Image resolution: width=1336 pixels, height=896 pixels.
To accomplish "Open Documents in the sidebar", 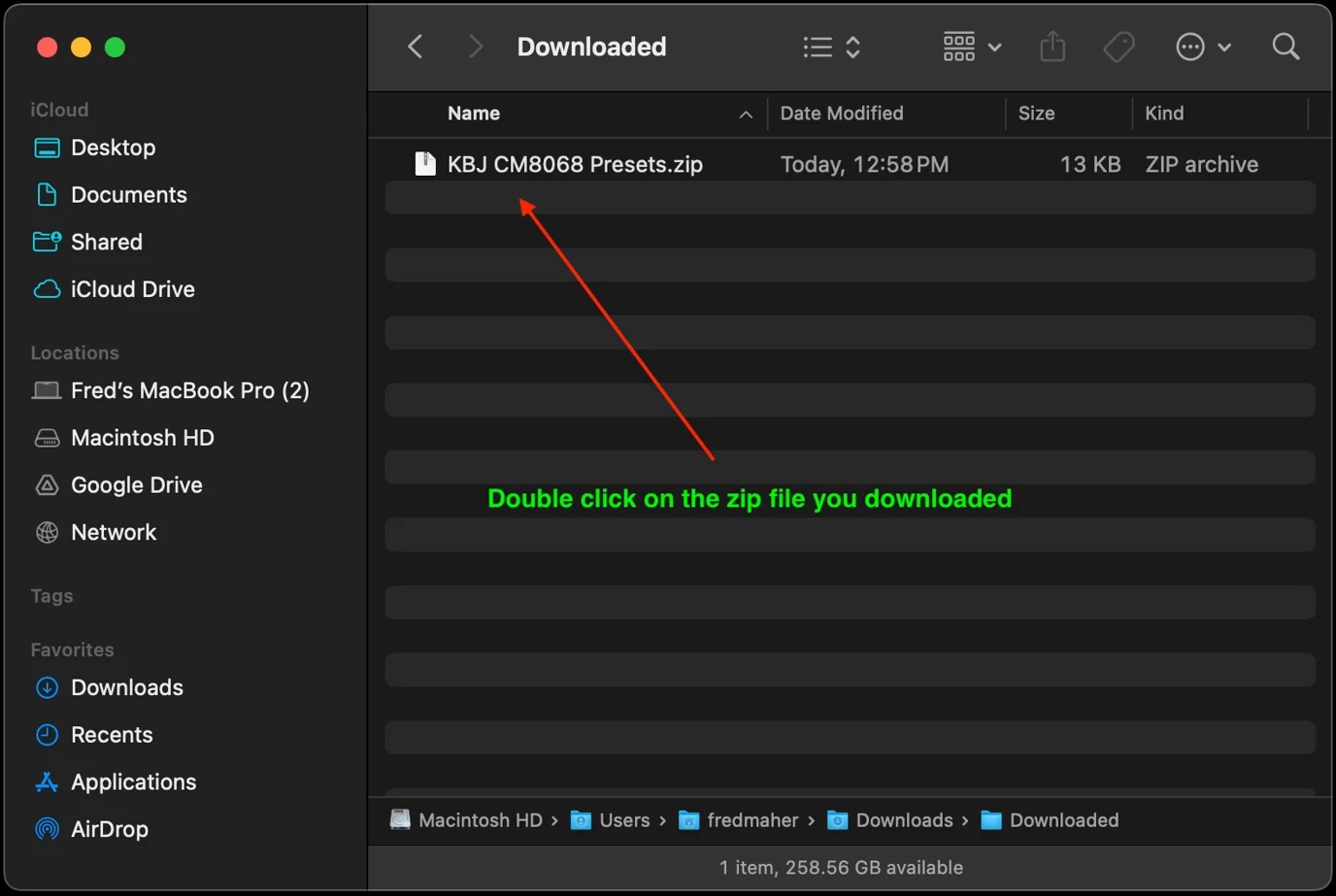I will (128, 195).
